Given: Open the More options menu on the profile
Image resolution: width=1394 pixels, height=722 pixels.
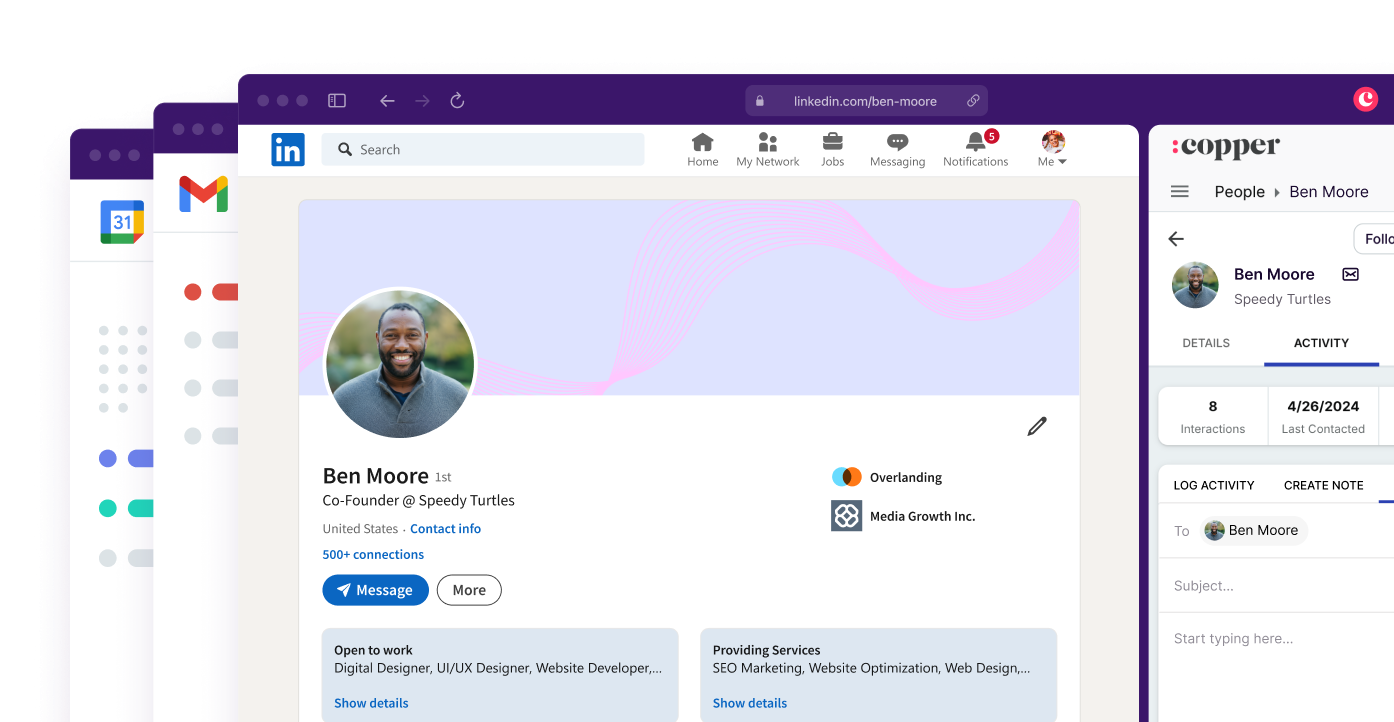Looking at the screenshot, I should click(x=468, y=590).
